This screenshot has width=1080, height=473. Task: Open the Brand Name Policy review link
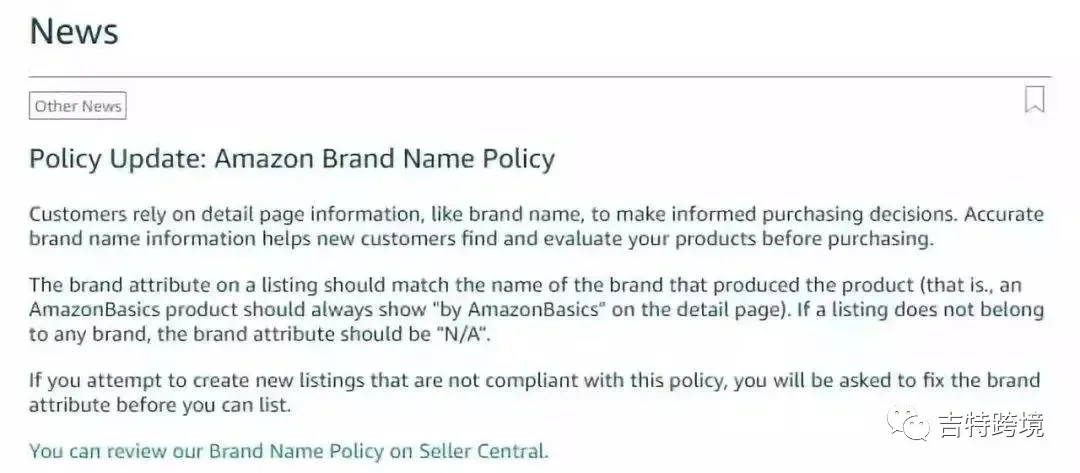click(x=289, y=452)
